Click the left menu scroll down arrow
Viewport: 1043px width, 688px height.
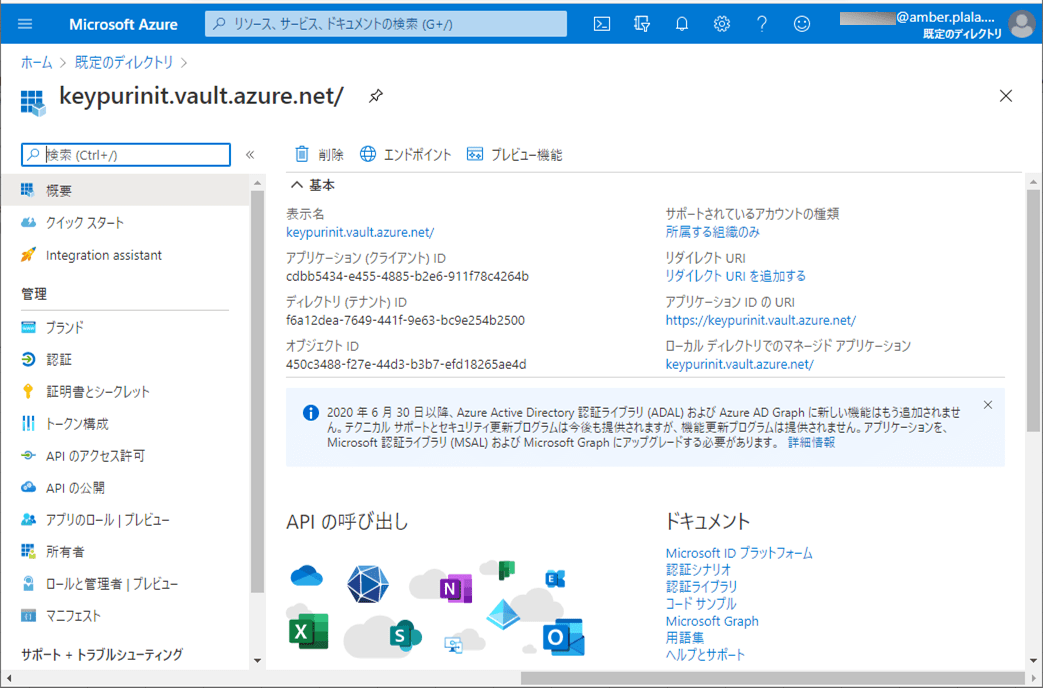(257, 661)
